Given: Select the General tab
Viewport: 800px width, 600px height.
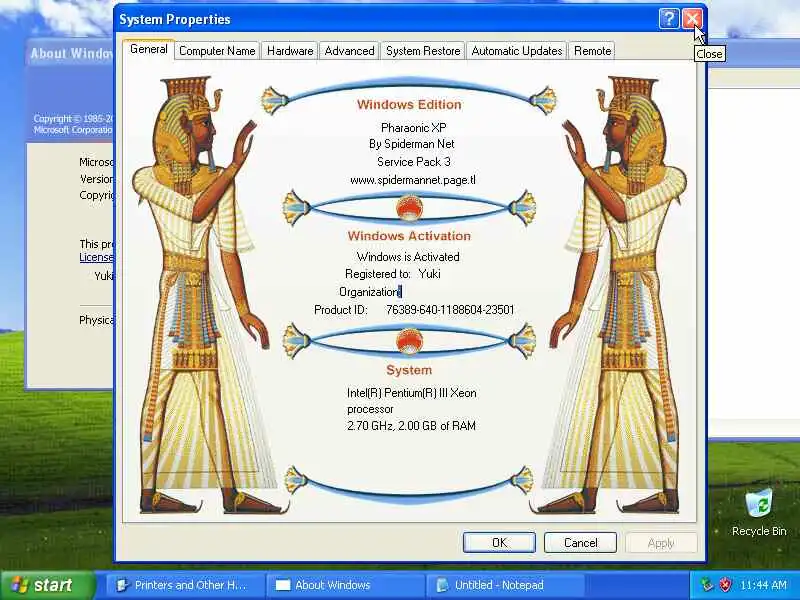Looking at the screenshot, I should pyautogui.click(x=148, y=49).
